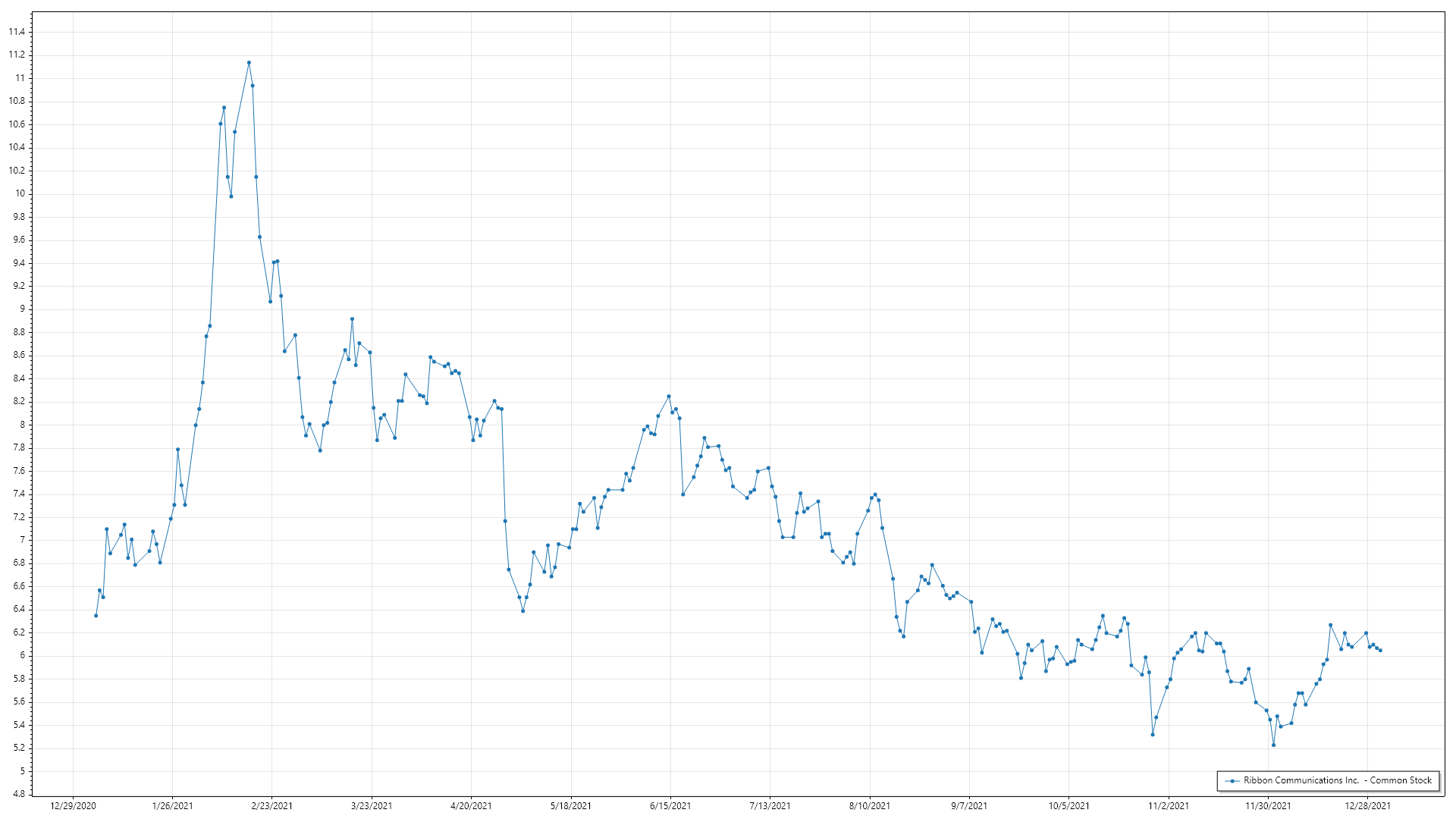Click the 12/28/2021 x-axis date label

[1367, 806]
